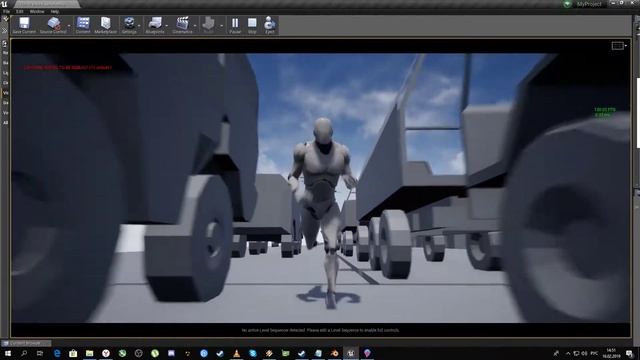Open the Blueprints toolbar icon
The height and width of the screenshot is (360, 640).
155,25
